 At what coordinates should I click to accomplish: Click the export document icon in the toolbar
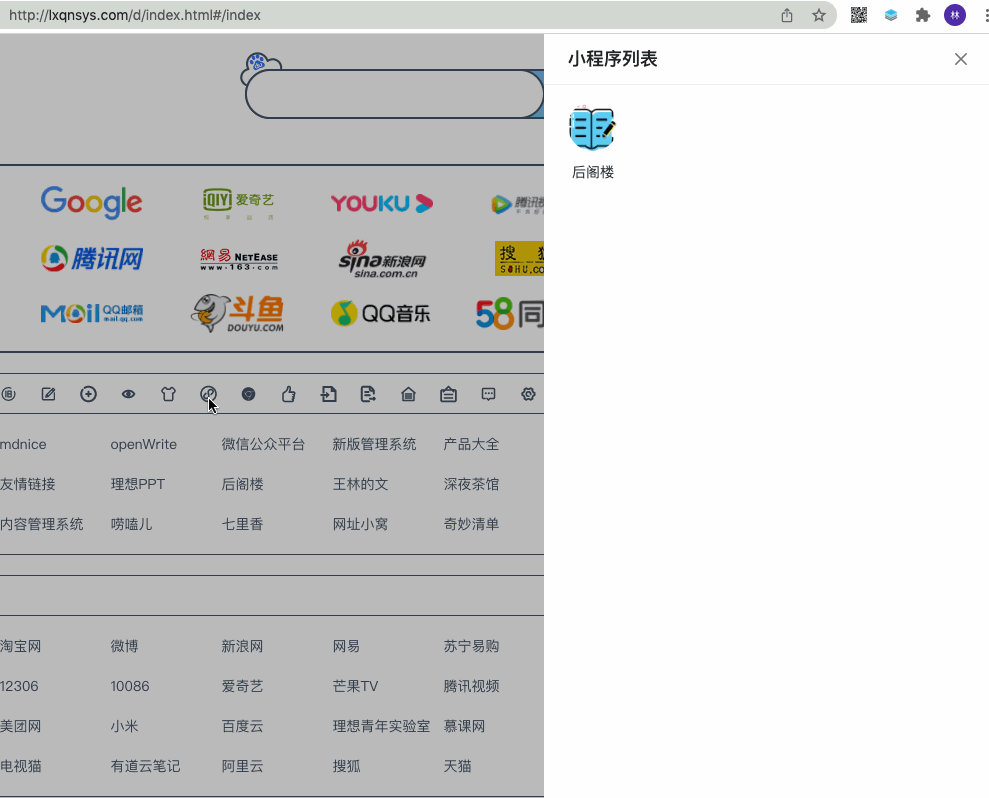368,394
